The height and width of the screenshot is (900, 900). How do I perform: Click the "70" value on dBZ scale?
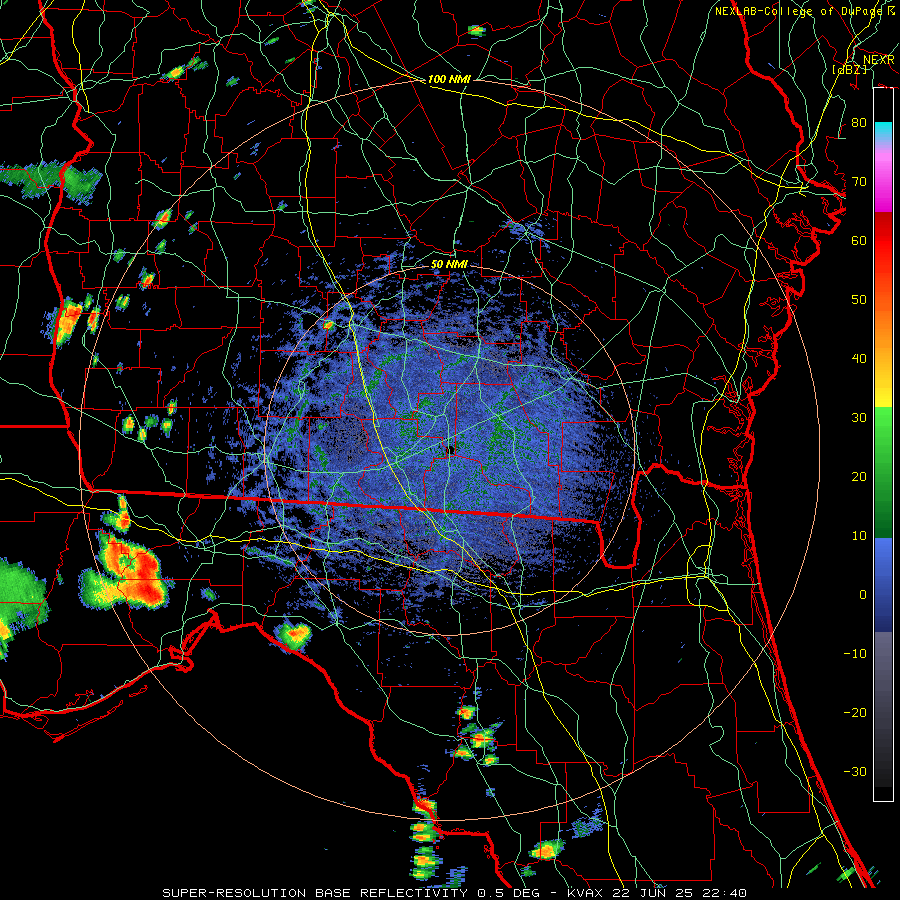(859, 182)
